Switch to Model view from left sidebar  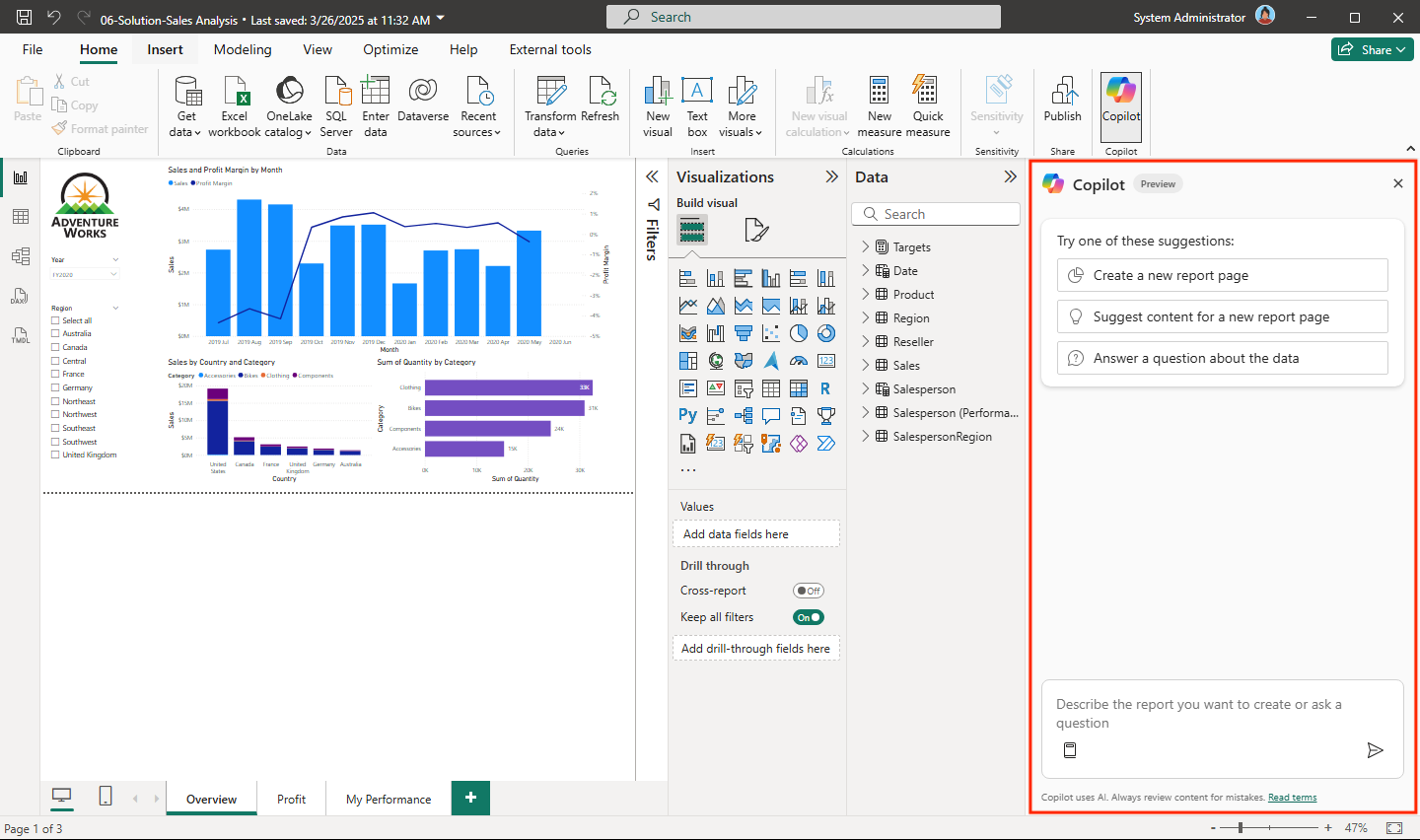tap(20, 255)
